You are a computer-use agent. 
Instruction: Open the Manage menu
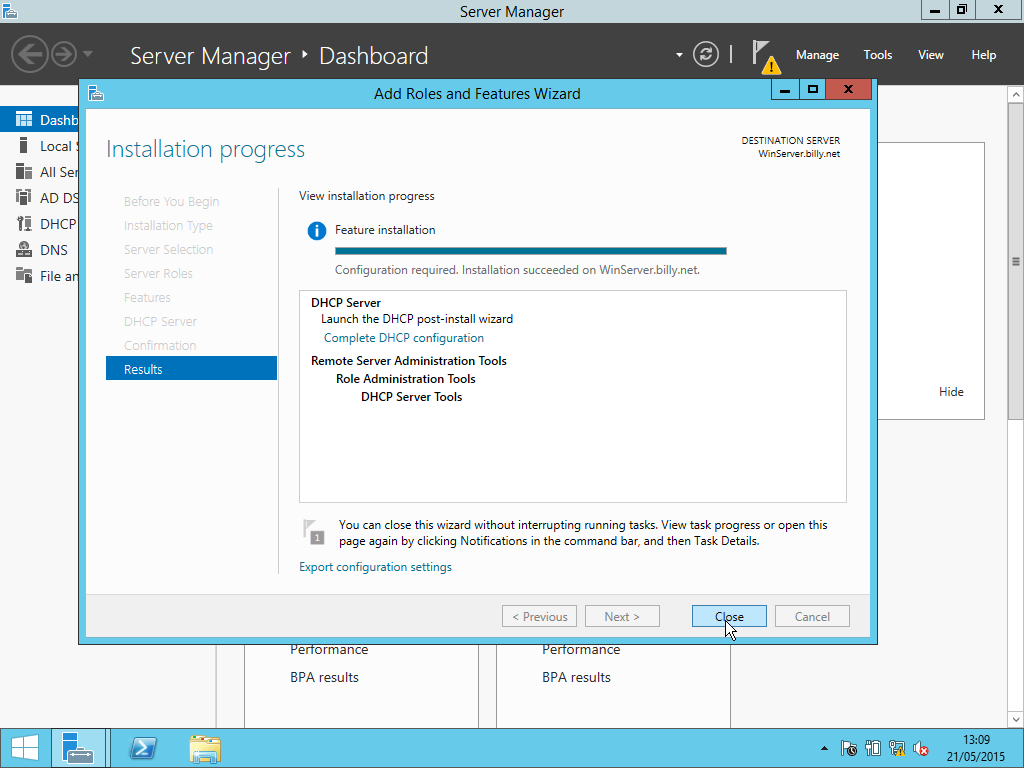(817, 55)
